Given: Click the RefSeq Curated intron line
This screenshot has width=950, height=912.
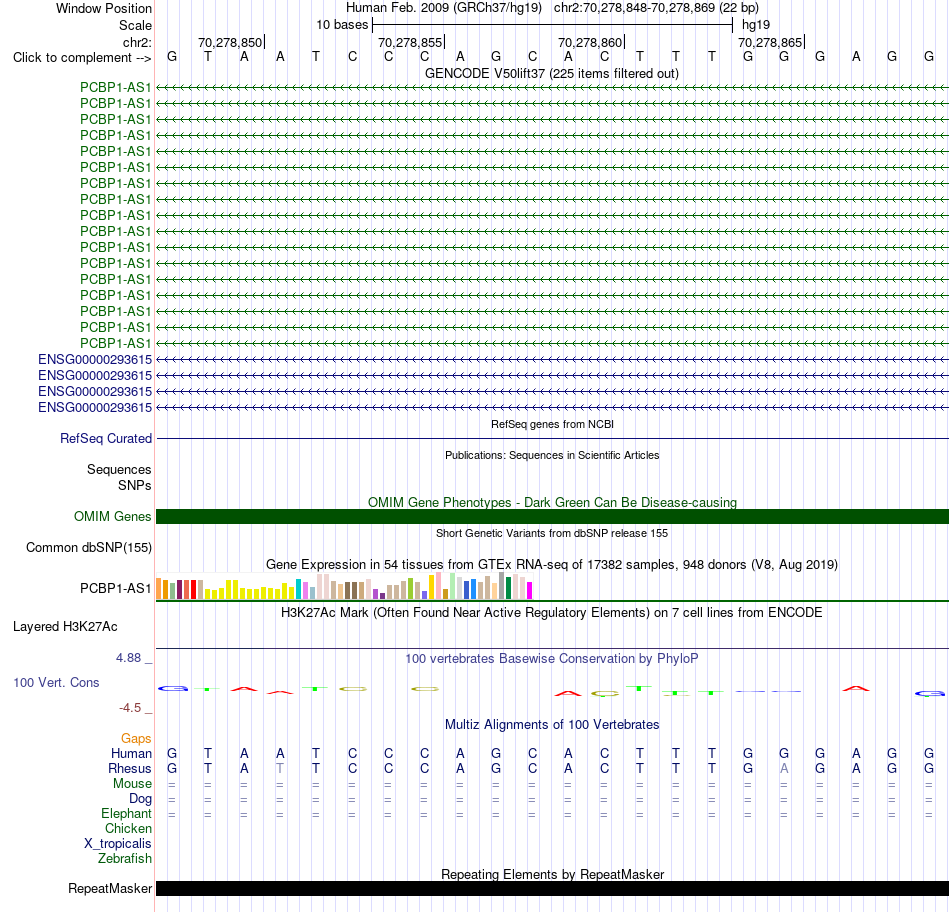Looking at the screenshot, I should pyautogui.click(x=552, y=438).
